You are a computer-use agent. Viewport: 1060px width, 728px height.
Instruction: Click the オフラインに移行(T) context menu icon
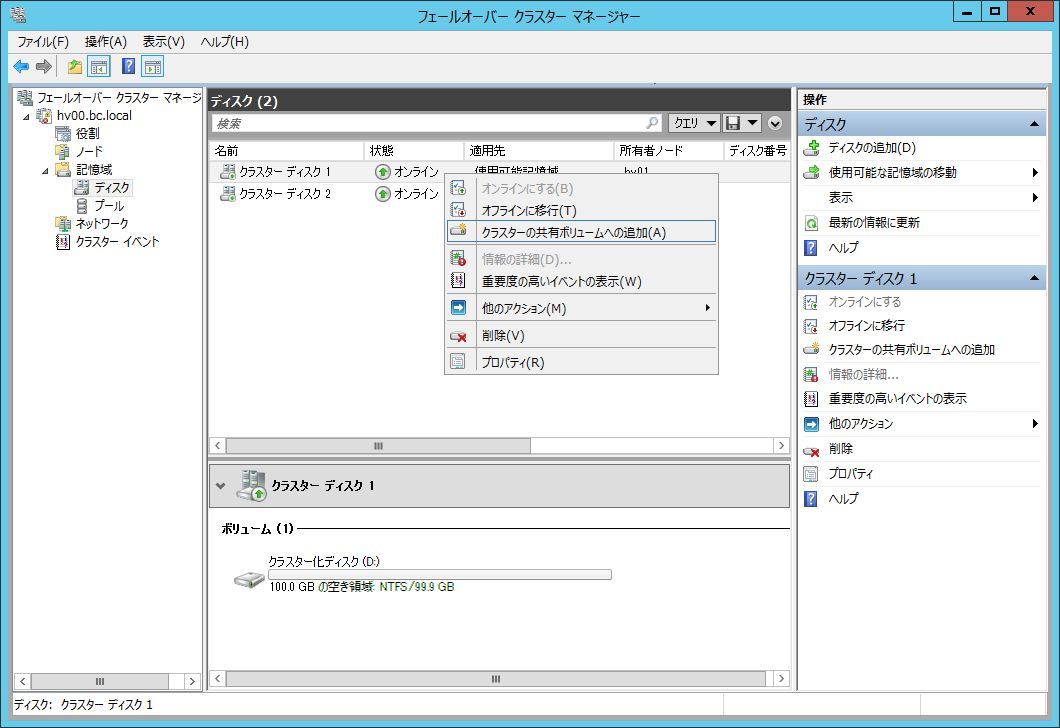(458, 210)
